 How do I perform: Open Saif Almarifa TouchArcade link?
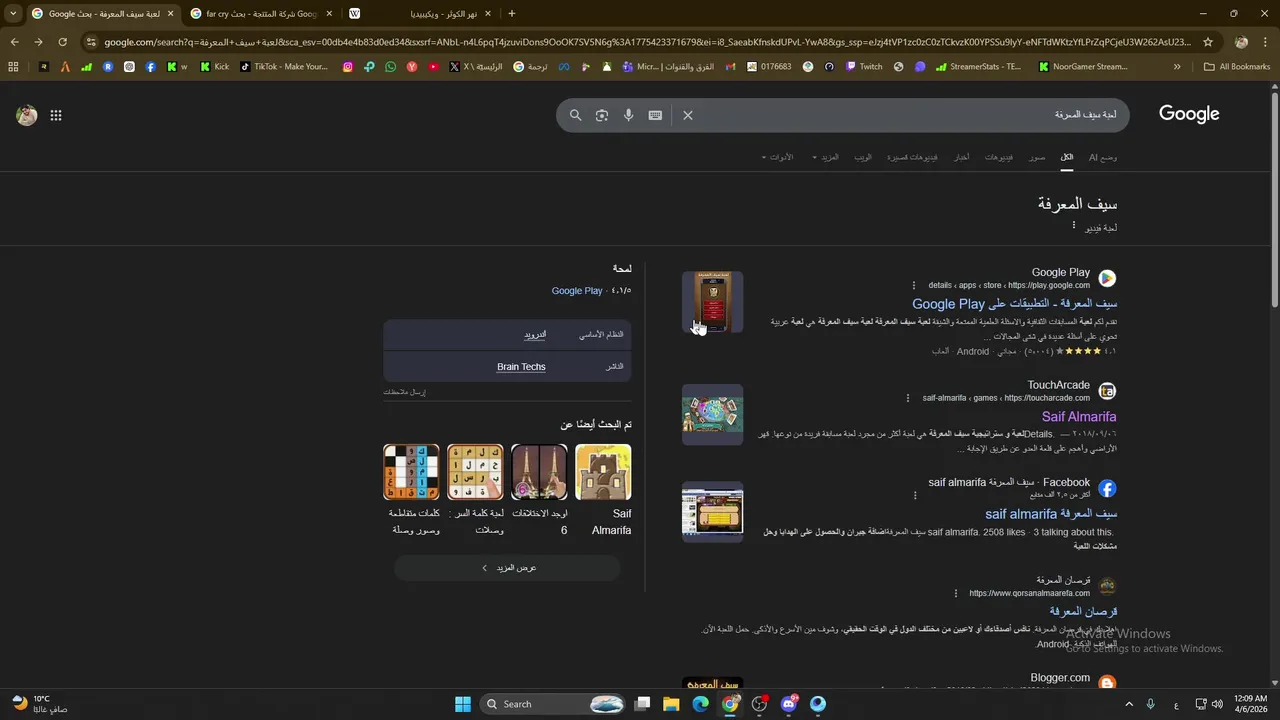point(1079,417)
